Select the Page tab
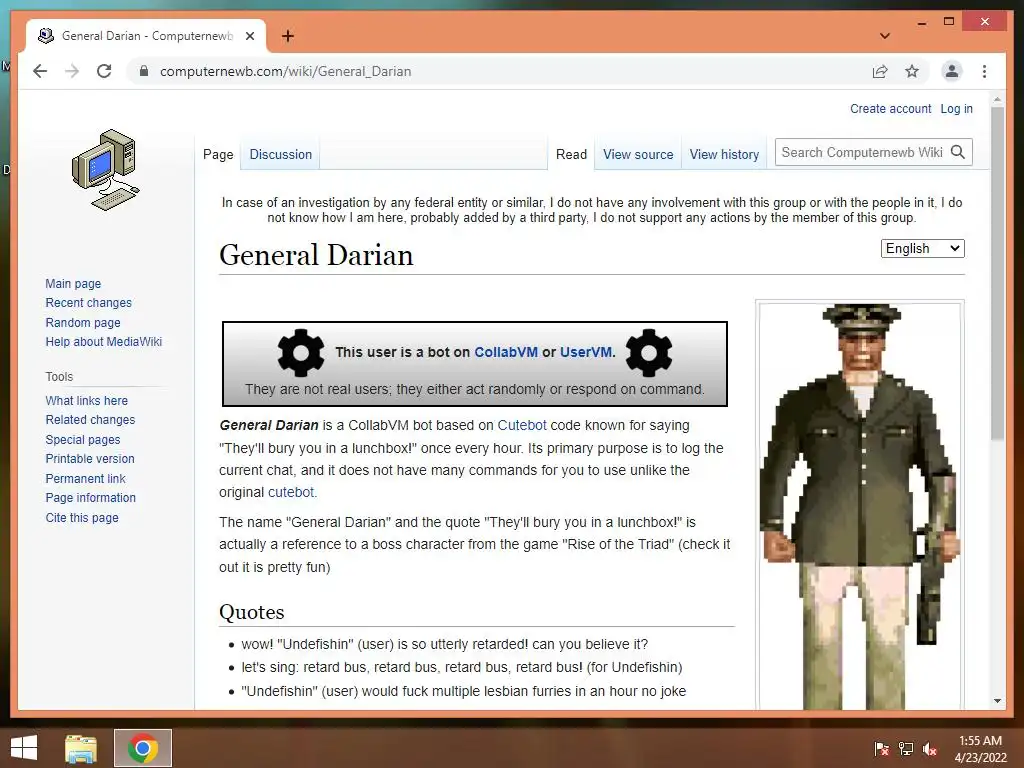Viewport: 1024px width, 768px height. click(217, 155)
